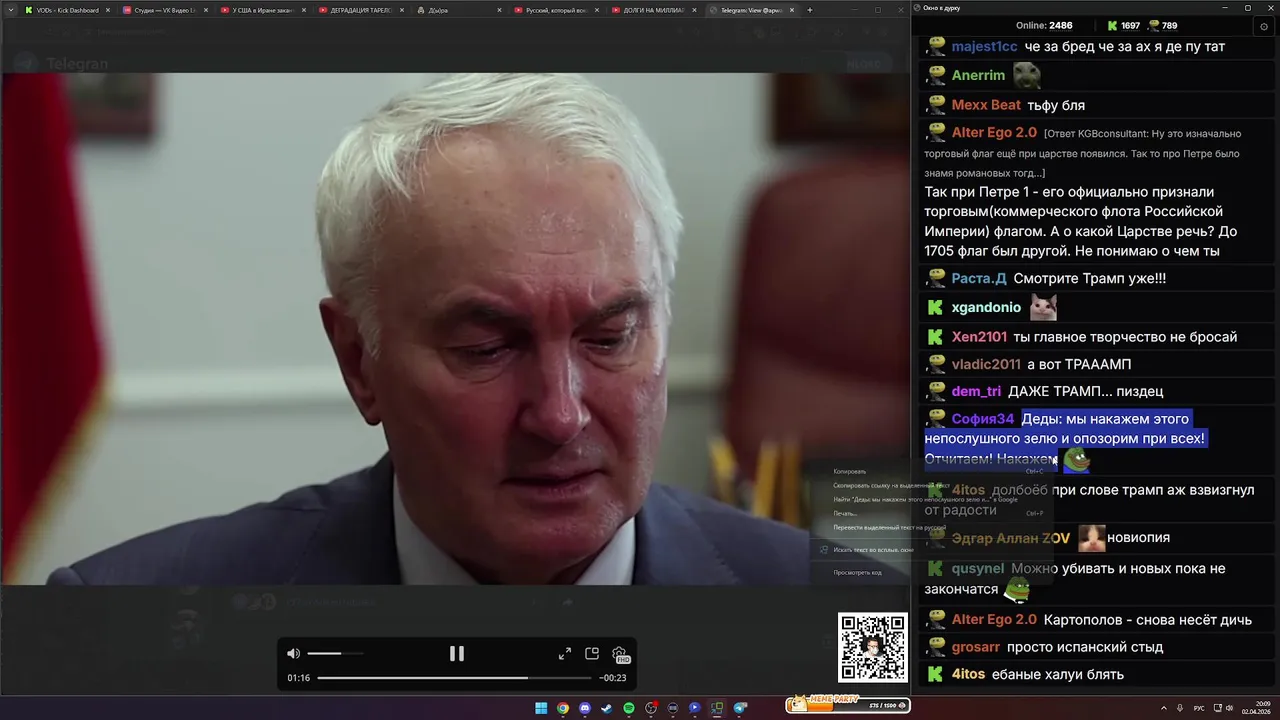This screenshot has width=1280, height=720.
Task: Open a new browser tab
Action: click(x=810, y=10)
